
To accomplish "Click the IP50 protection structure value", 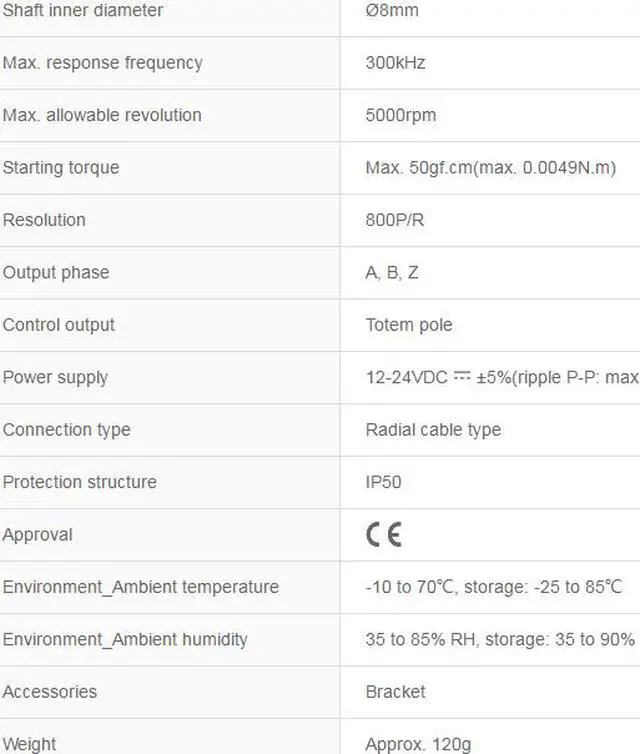I will click(383, 482).
